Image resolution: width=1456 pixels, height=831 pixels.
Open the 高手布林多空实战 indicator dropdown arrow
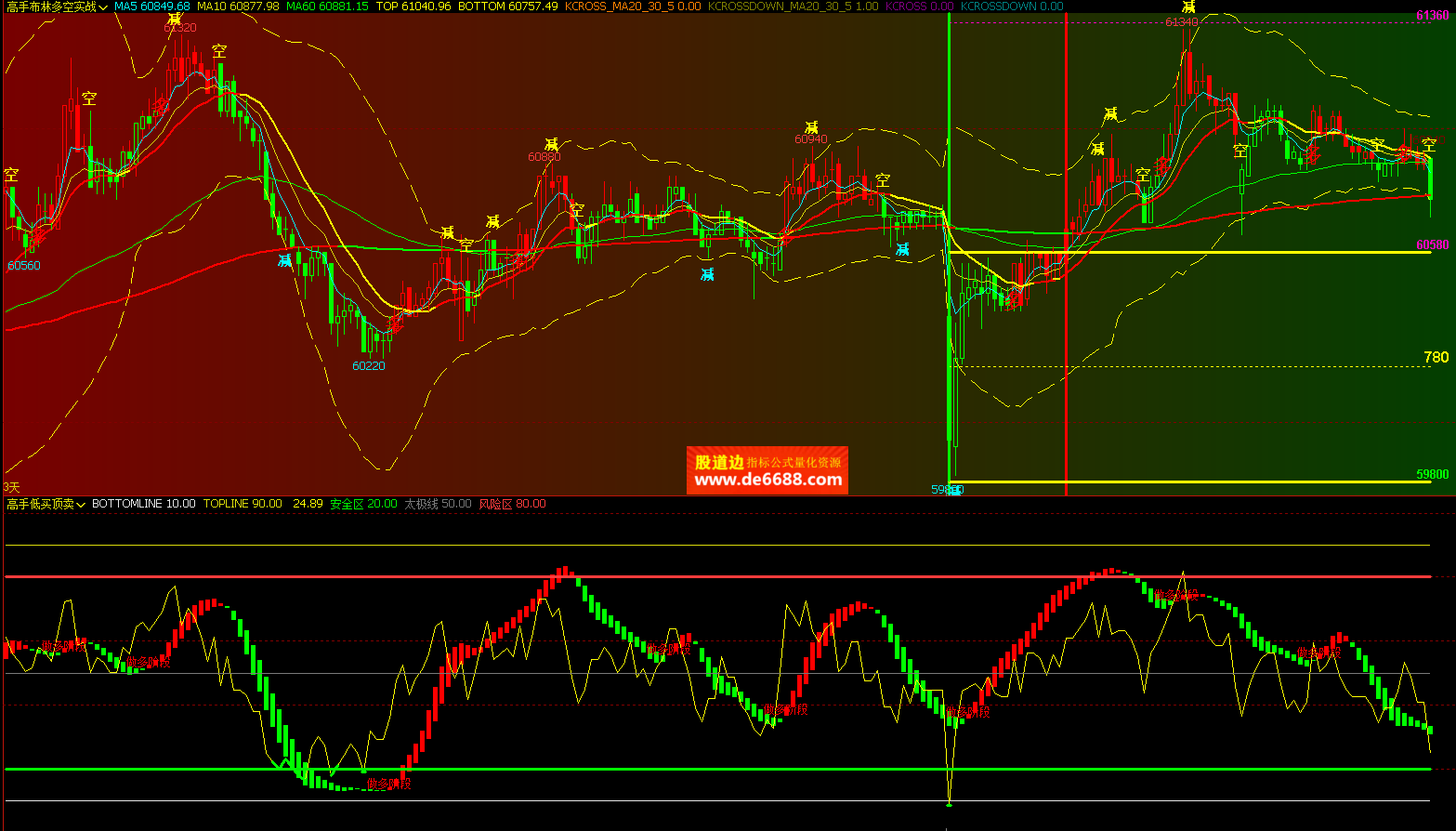point(102,7)
